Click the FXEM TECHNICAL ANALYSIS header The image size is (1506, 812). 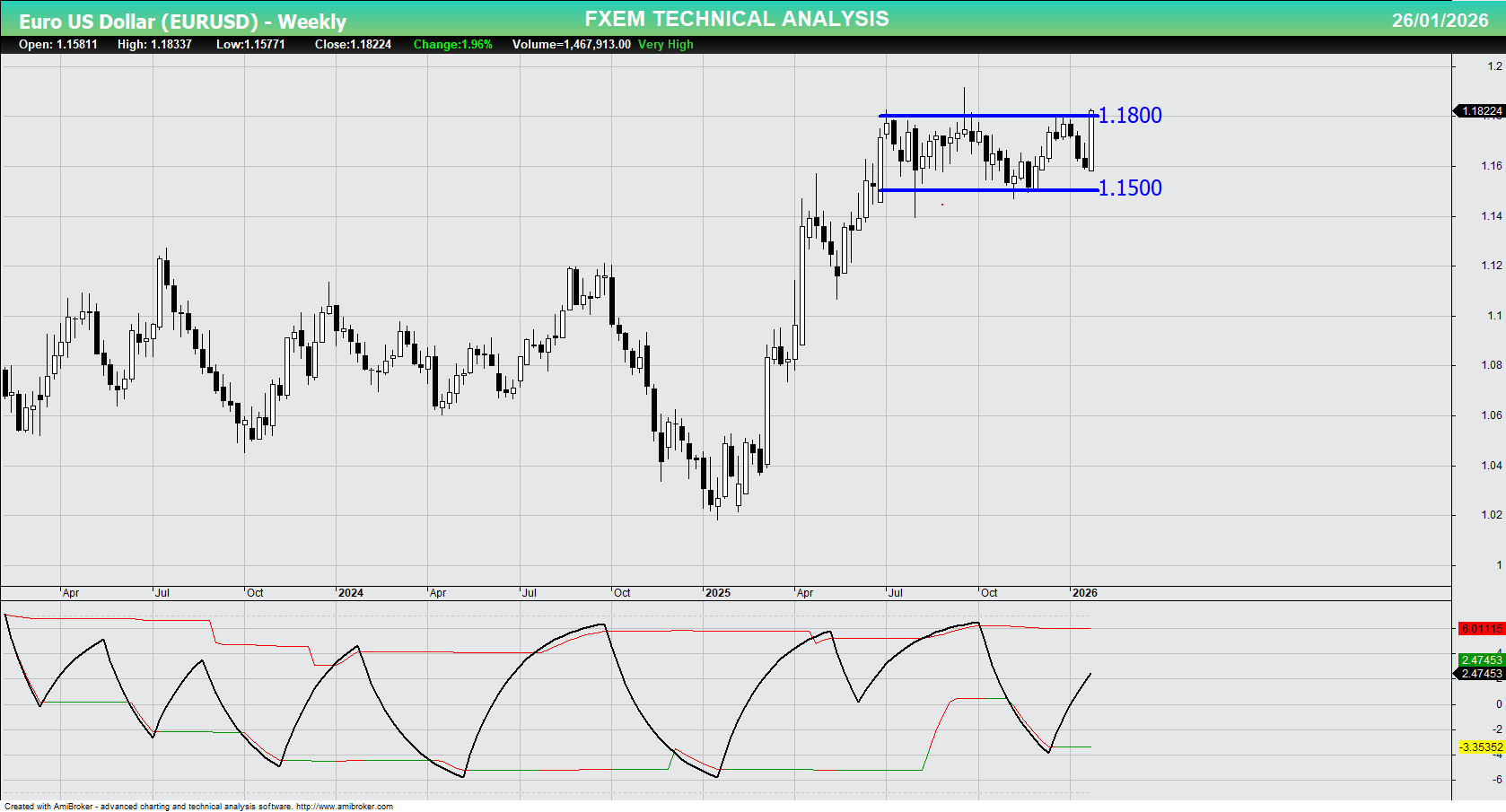pos(736,18)
